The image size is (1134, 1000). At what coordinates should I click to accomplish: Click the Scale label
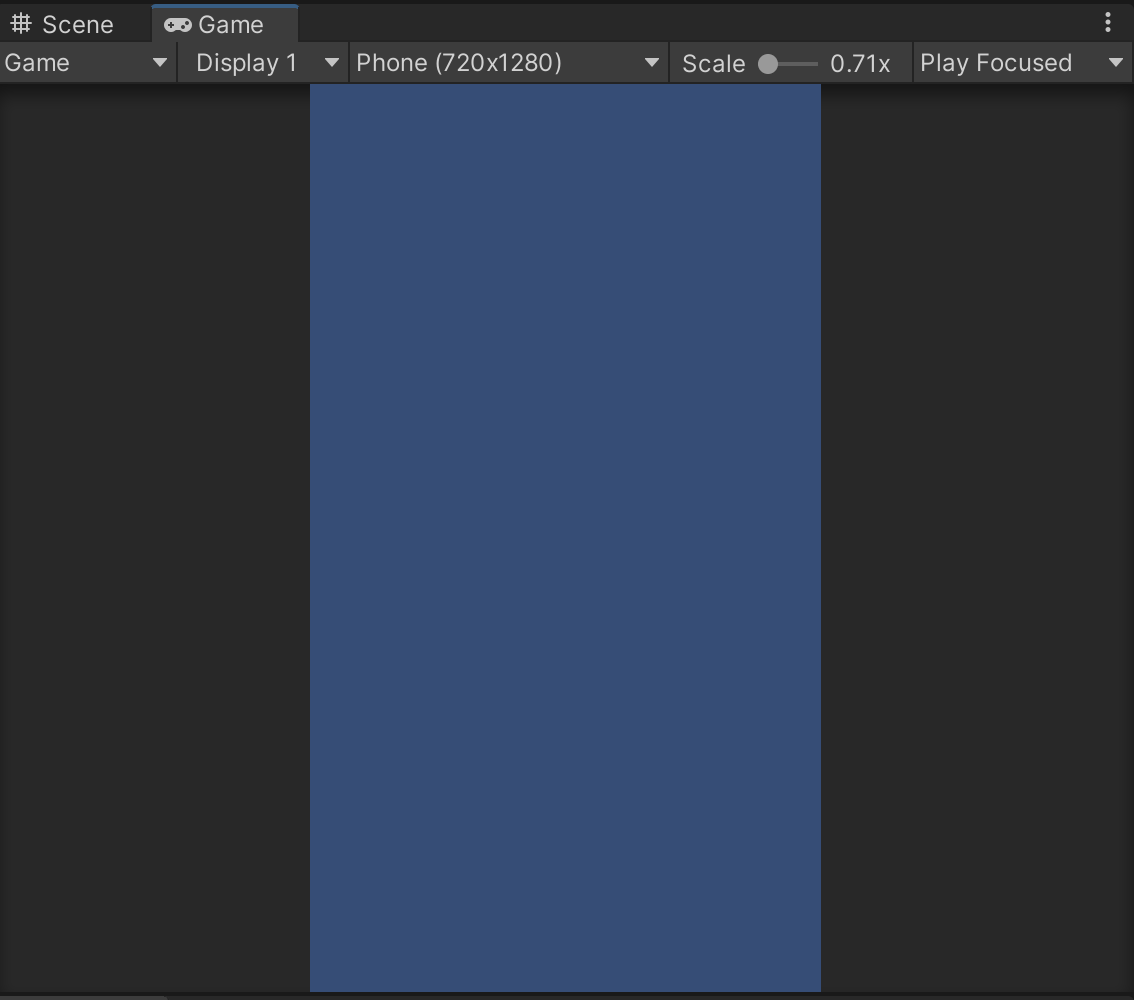click(713, 64)
